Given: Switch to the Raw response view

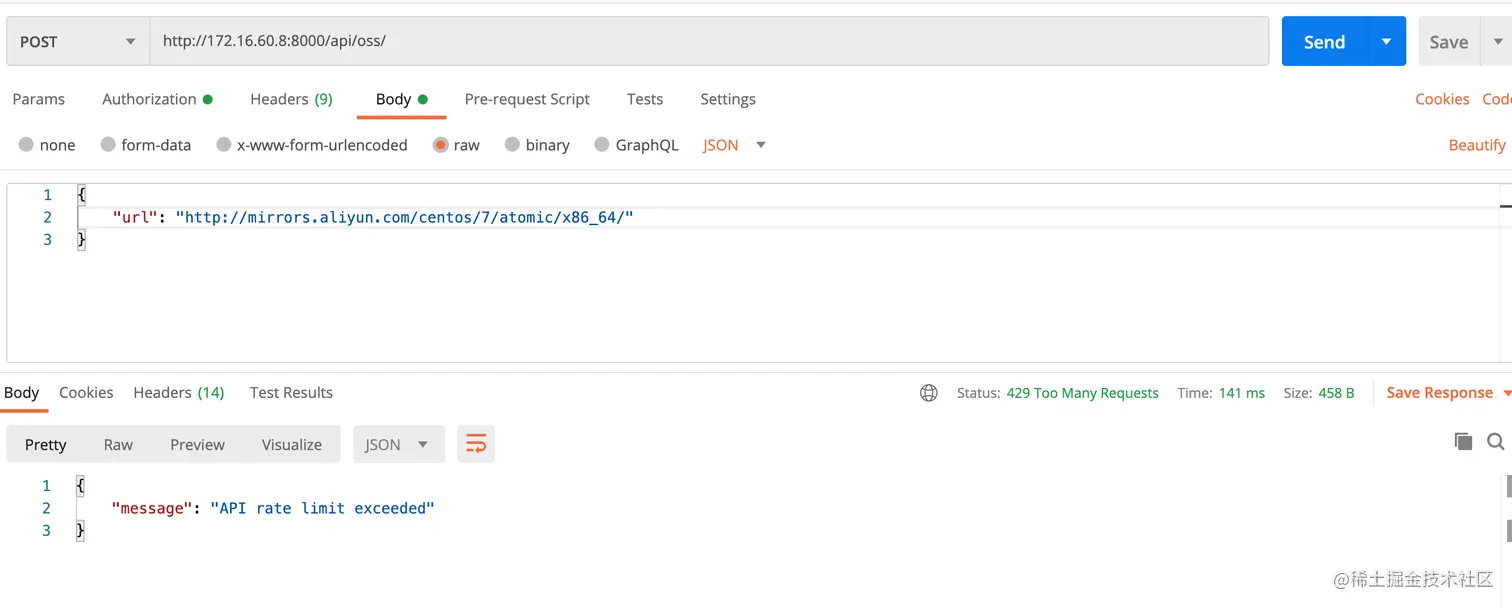Looking at the screenshot, I should pyautogui.click(x=118, y=444).
